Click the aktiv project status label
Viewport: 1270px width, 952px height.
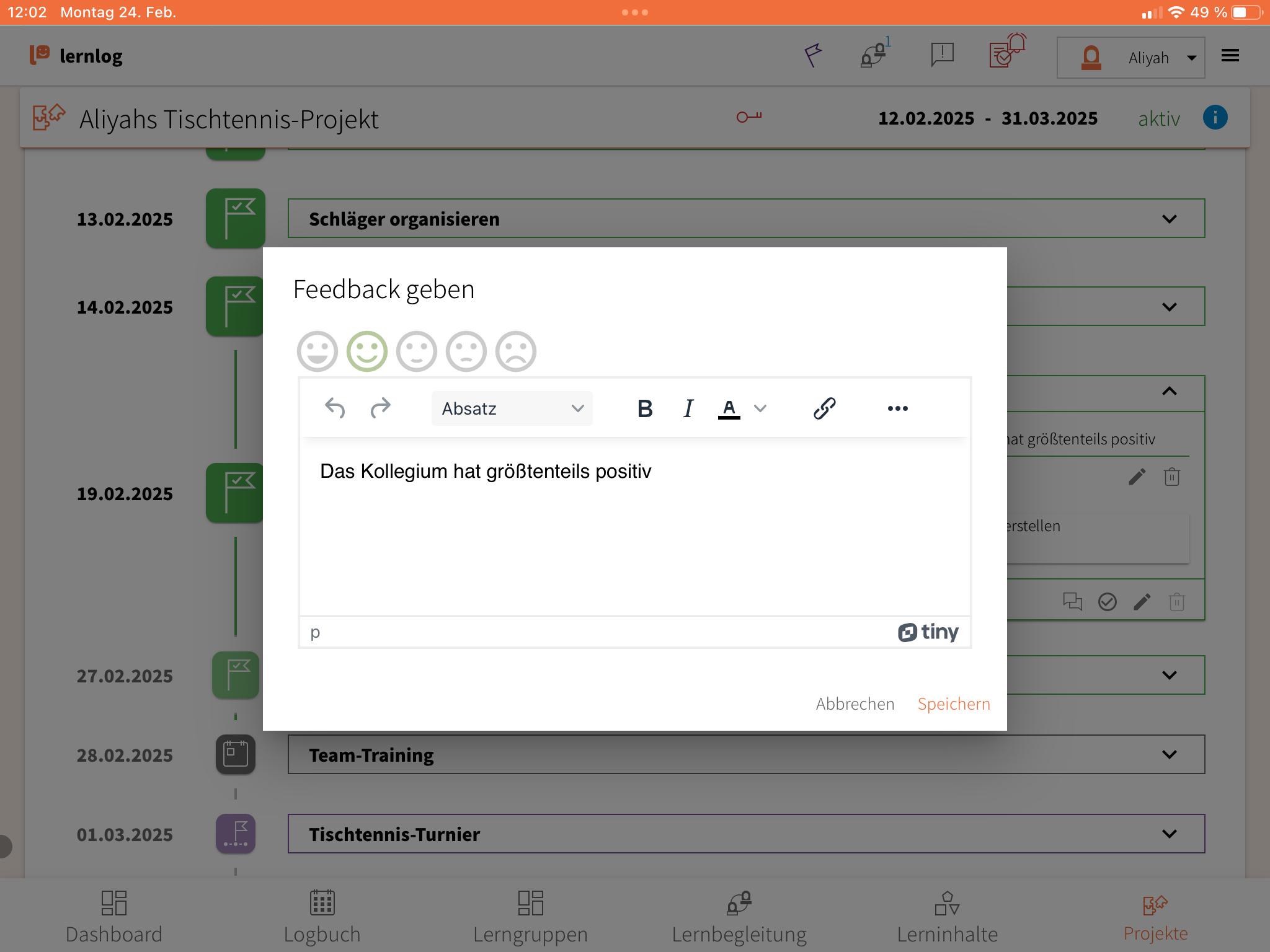coord(1159,118)
